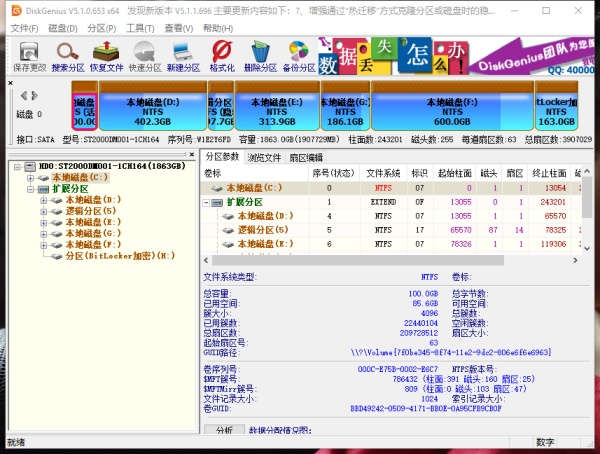Expand 本地磁盘(D:) in the tree
This screenshot has width=600, height=454.
43,200
